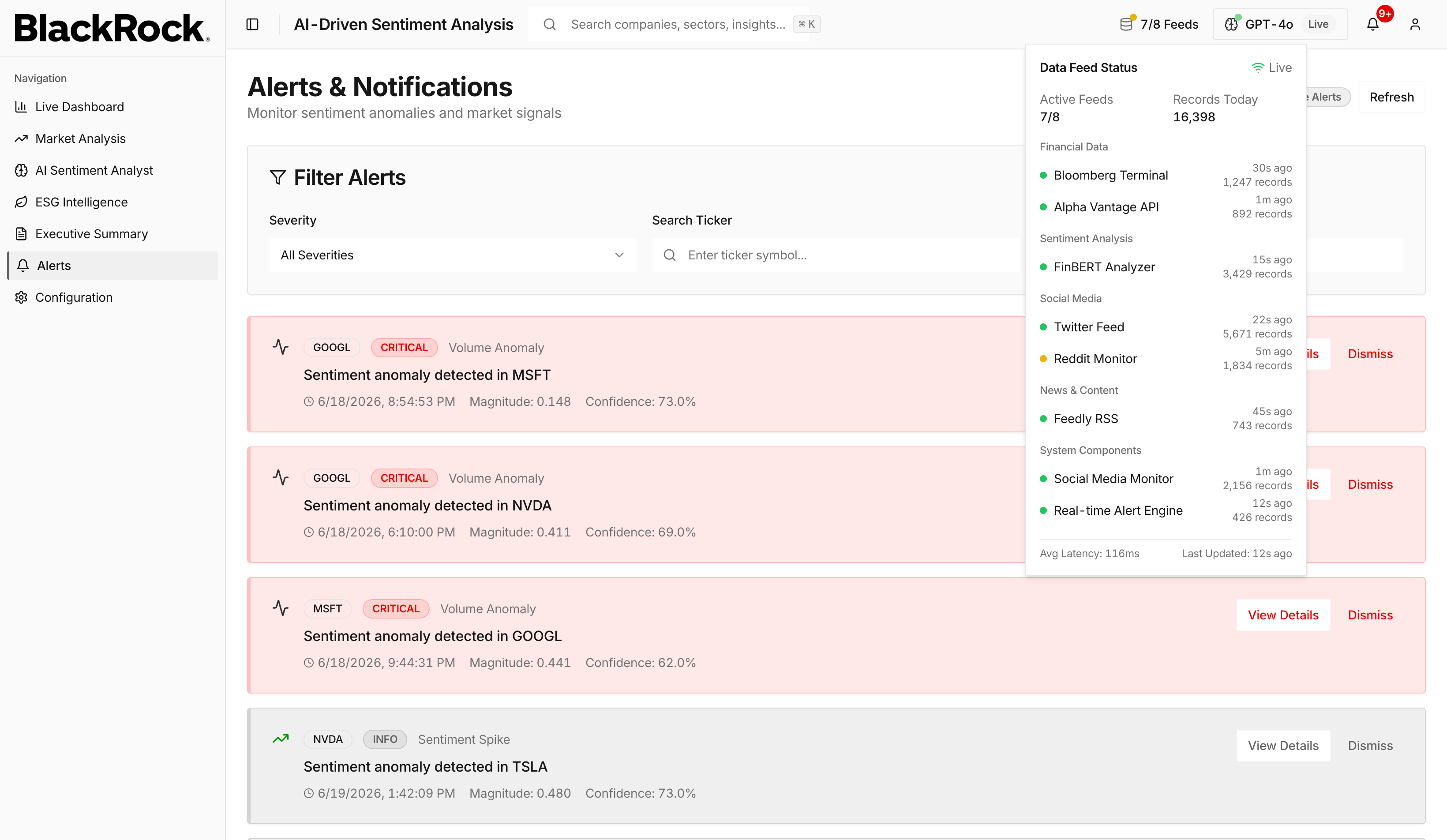Click the BlackRock logo
The width and height of the screenshot is (1447, 840).
112,27
